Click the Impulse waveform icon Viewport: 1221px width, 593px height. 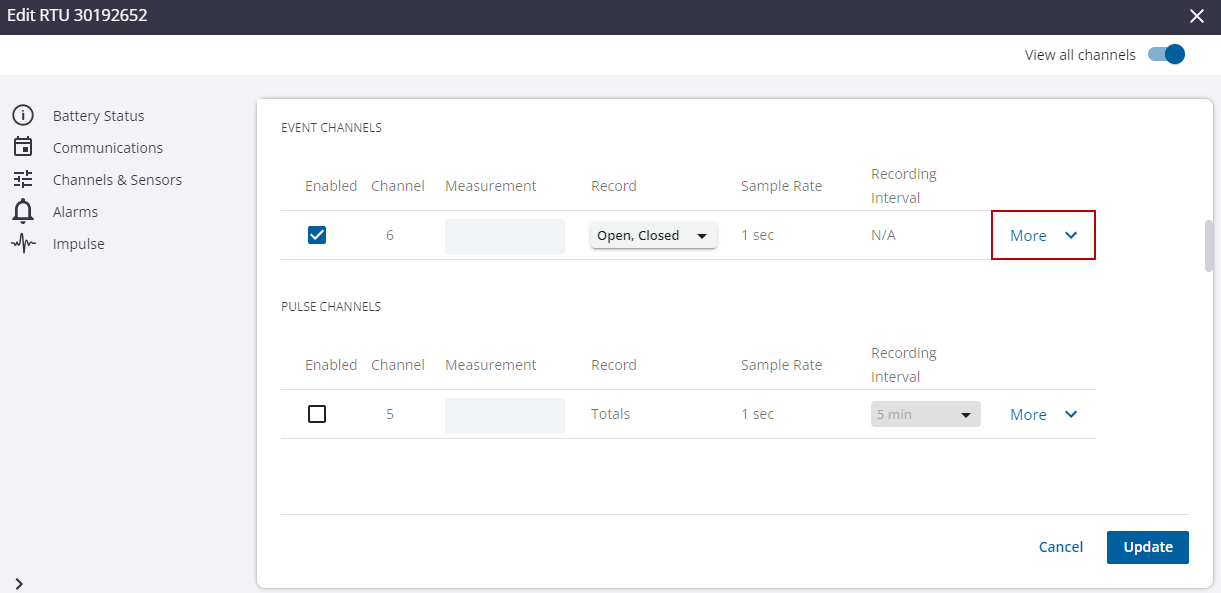23,243
